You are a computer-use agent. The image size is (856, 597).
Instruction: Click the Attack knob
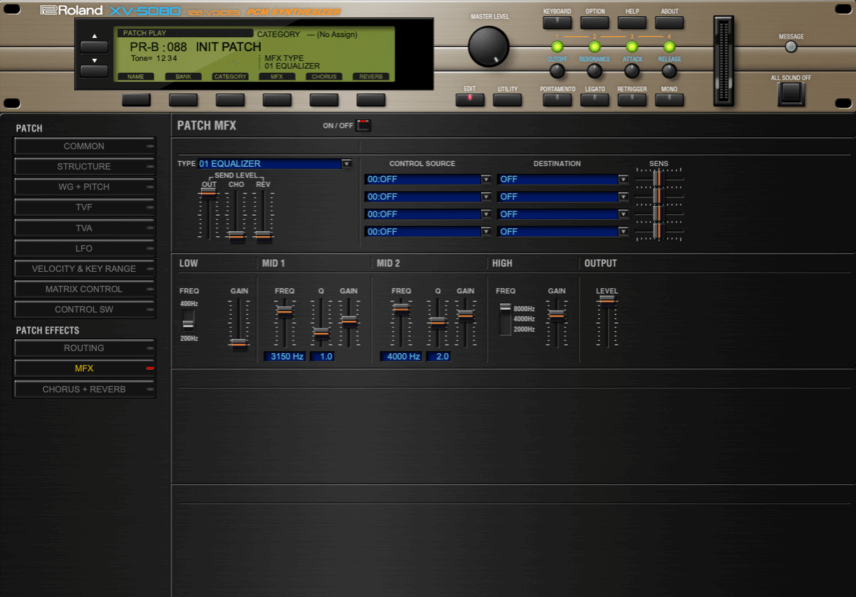click(x=632, y=70)
